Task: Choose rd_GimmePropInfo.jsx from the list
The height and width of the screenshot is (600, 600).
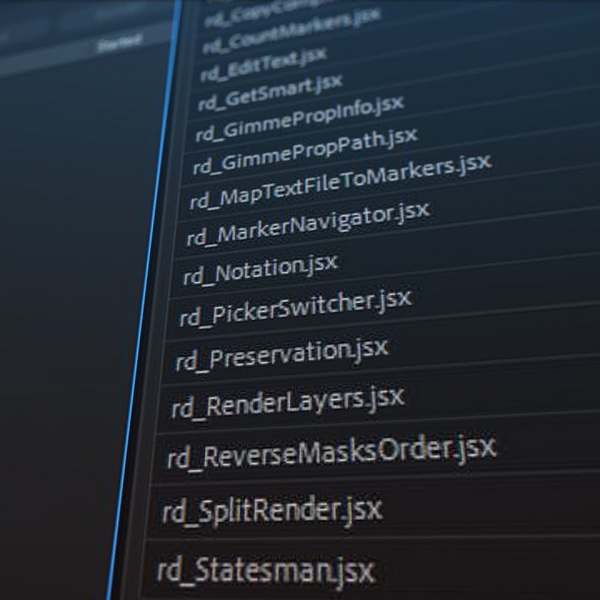Action: [x=299, y=119]
